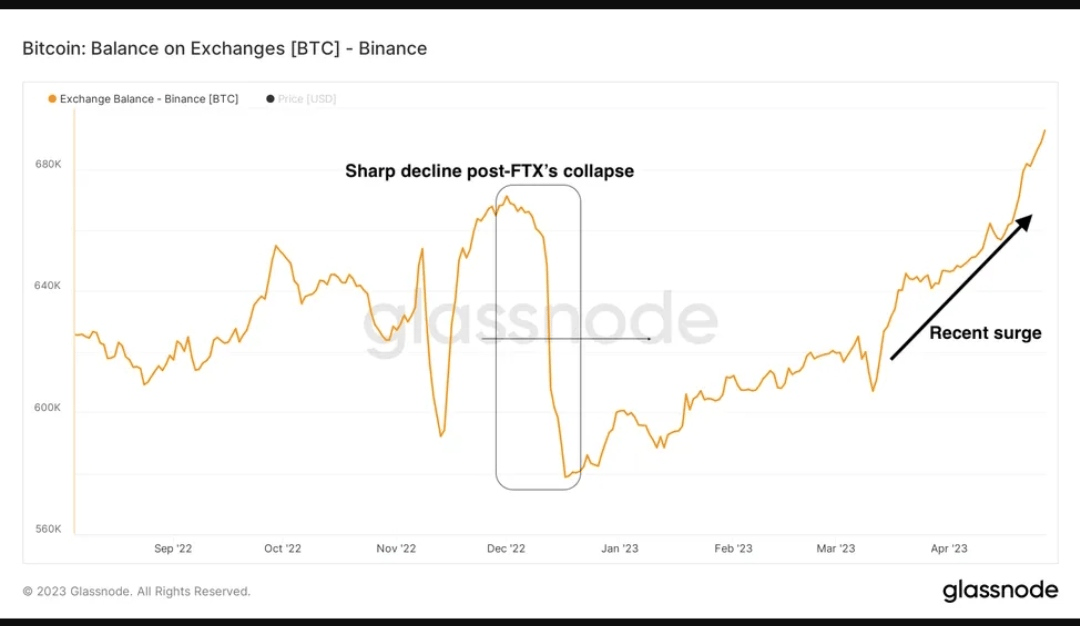Click the Oct '22 axis label
The image size is (1080, 626).
(282, 549)
